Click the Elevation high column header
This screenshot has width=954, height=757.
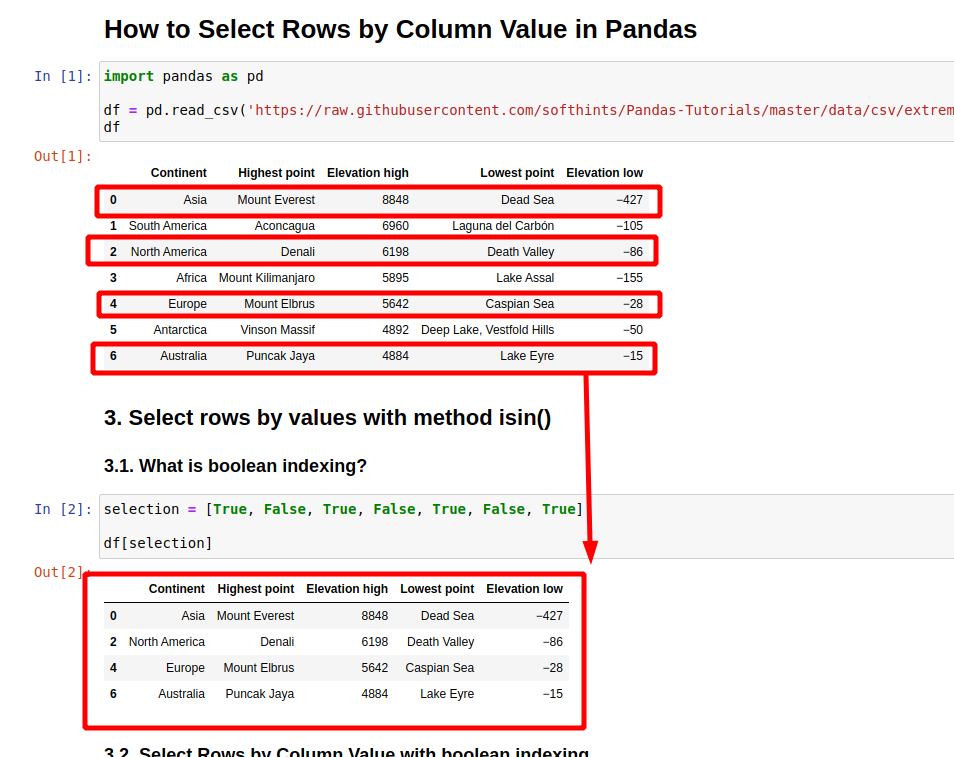tap(368, 173)
